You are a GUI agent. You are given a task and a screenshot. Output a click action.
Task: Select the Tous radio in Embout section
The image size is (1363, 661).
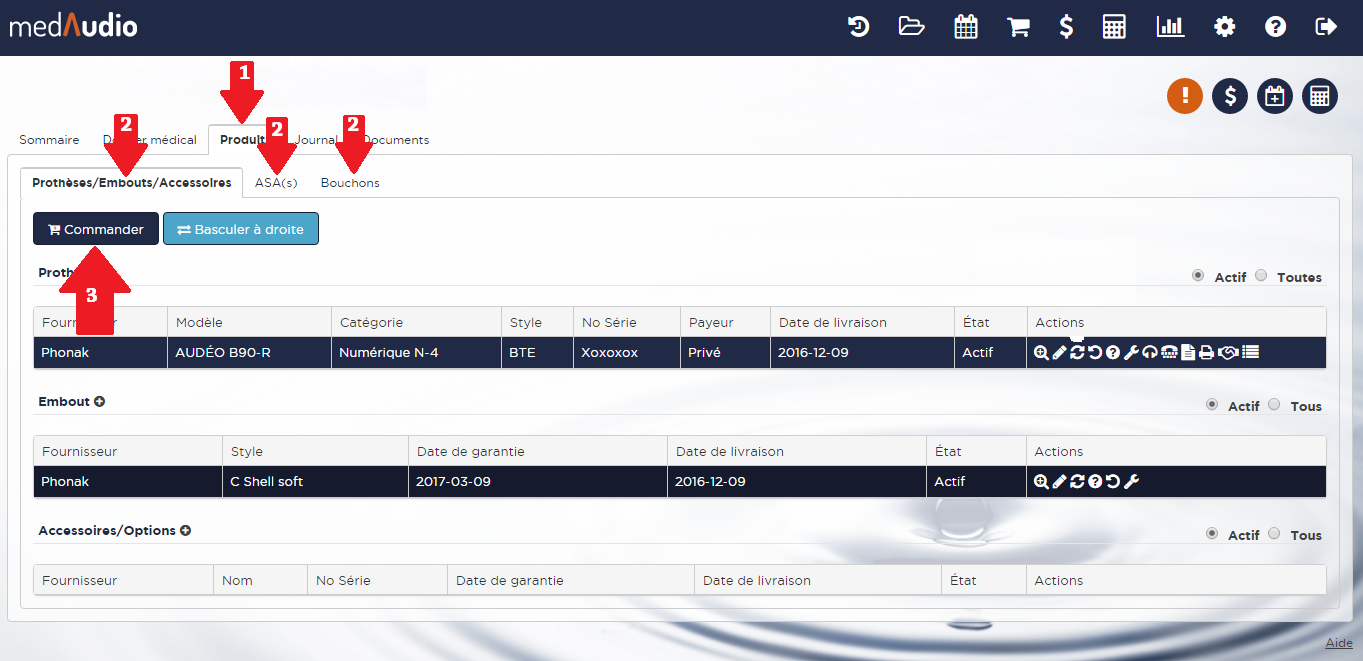pyautogui.click(x=1274, y=405)
